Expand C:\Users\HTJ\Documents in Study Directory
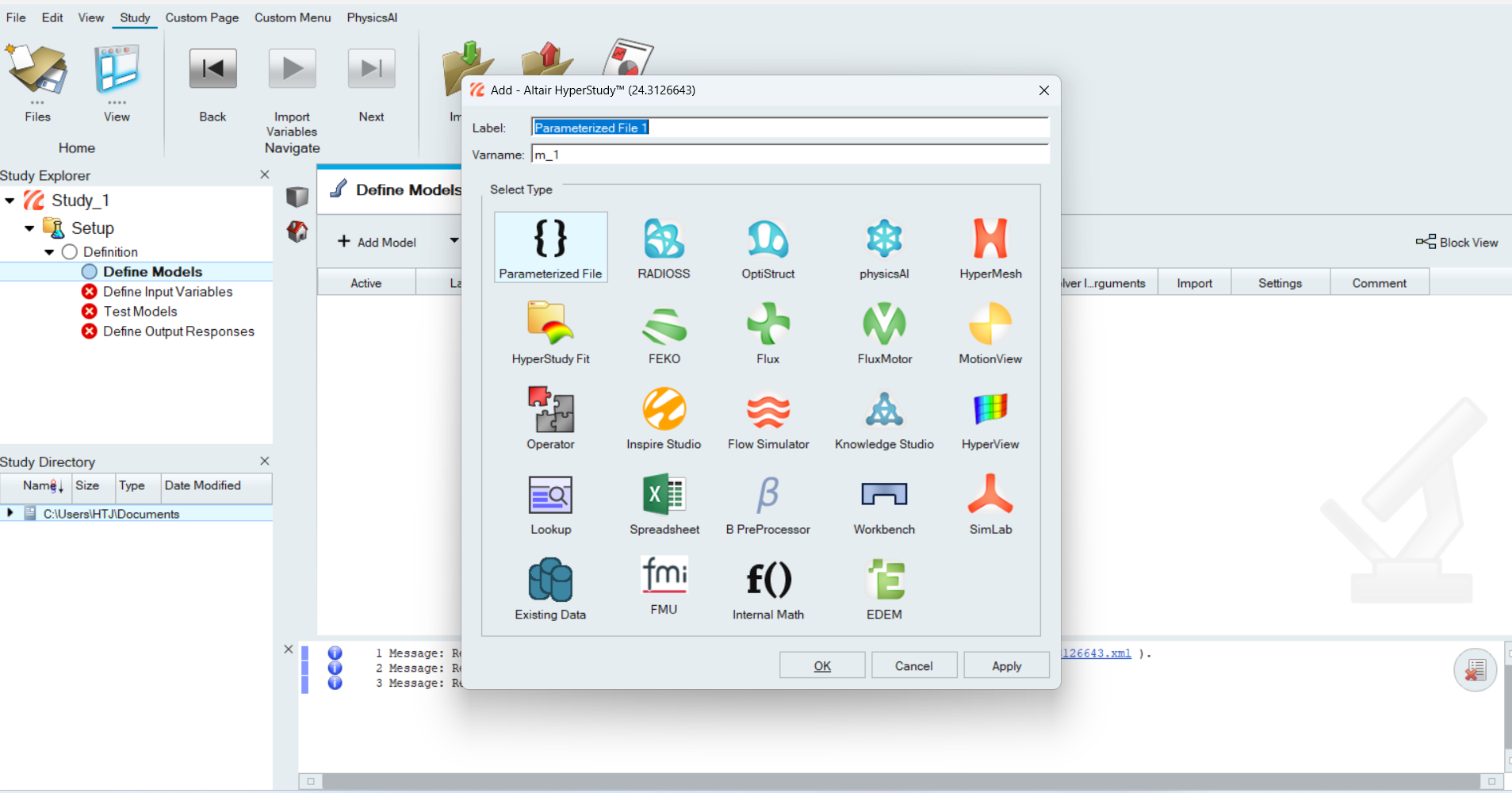This screenshot has width=1512, height=793. click(9, 513)
